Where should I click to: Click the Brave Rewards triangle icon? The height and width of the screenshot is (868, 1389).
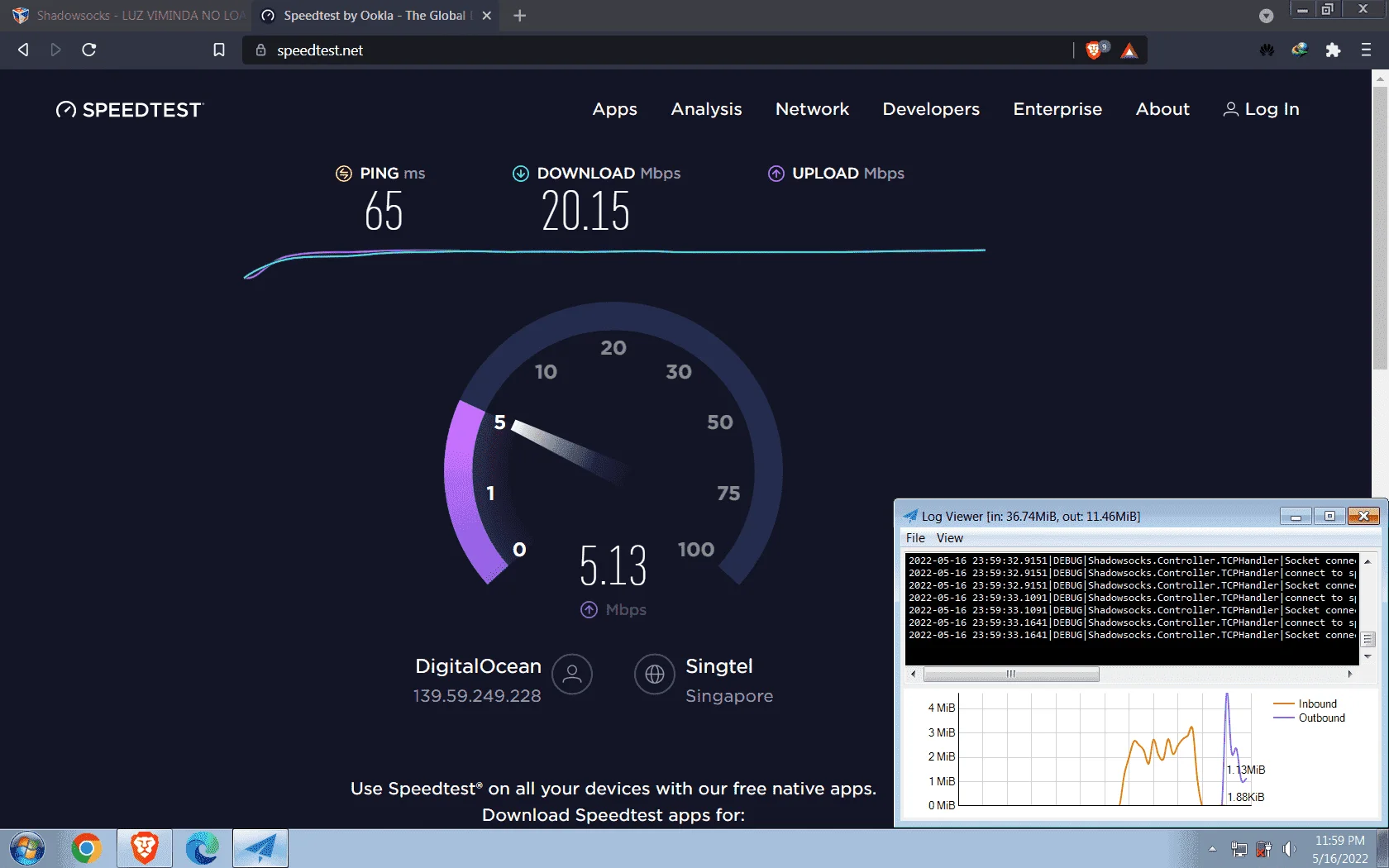(1129, 51)
